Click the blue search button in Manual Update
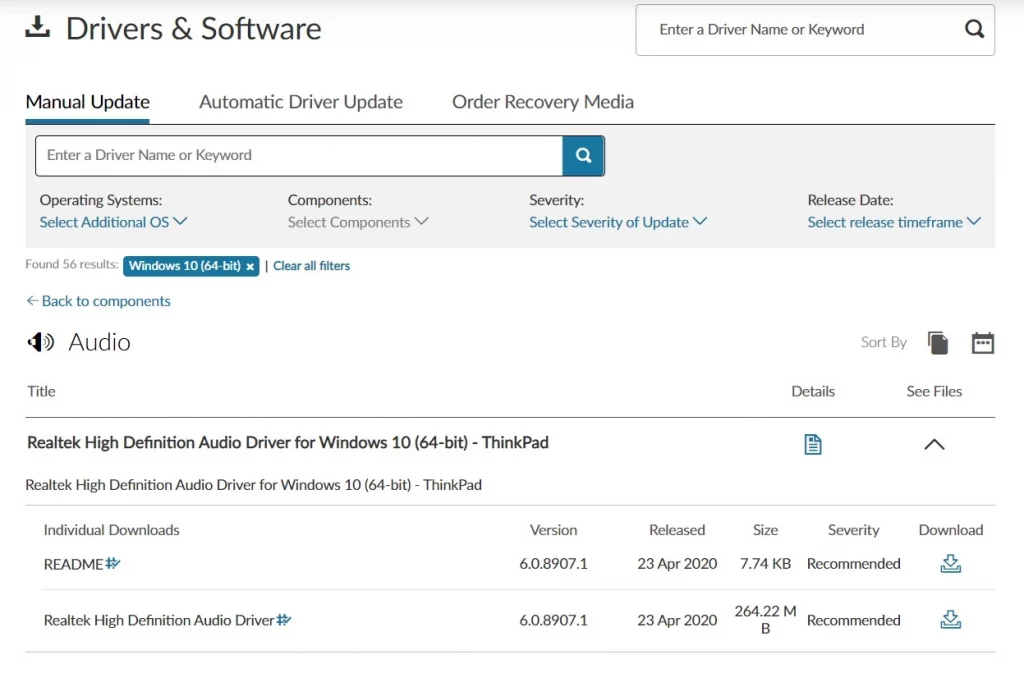Image resolution: width=1024 pixels, height=673 pixels. click(583, 155)
